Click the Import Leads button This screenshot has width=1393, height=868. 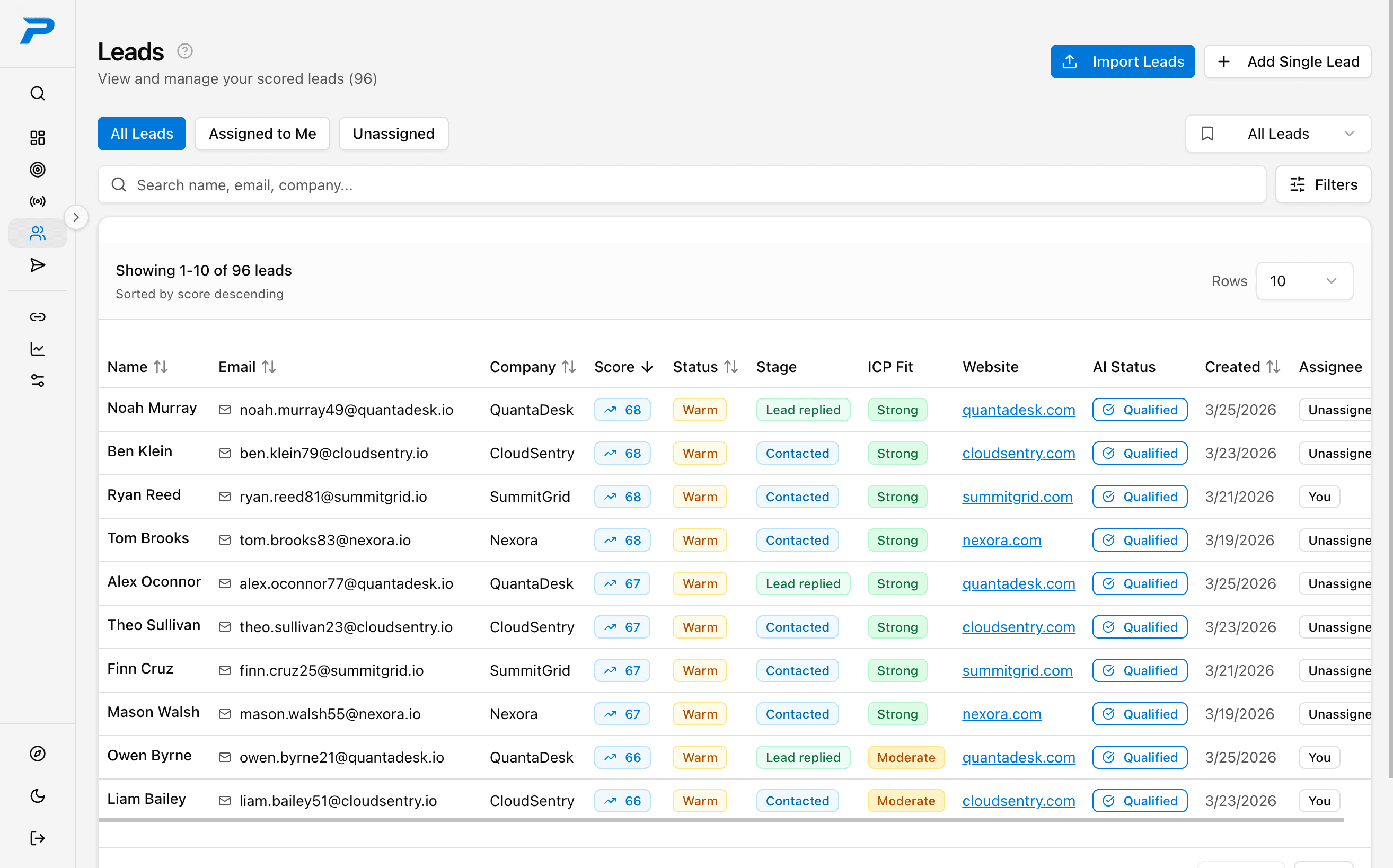pos(1123,61)
